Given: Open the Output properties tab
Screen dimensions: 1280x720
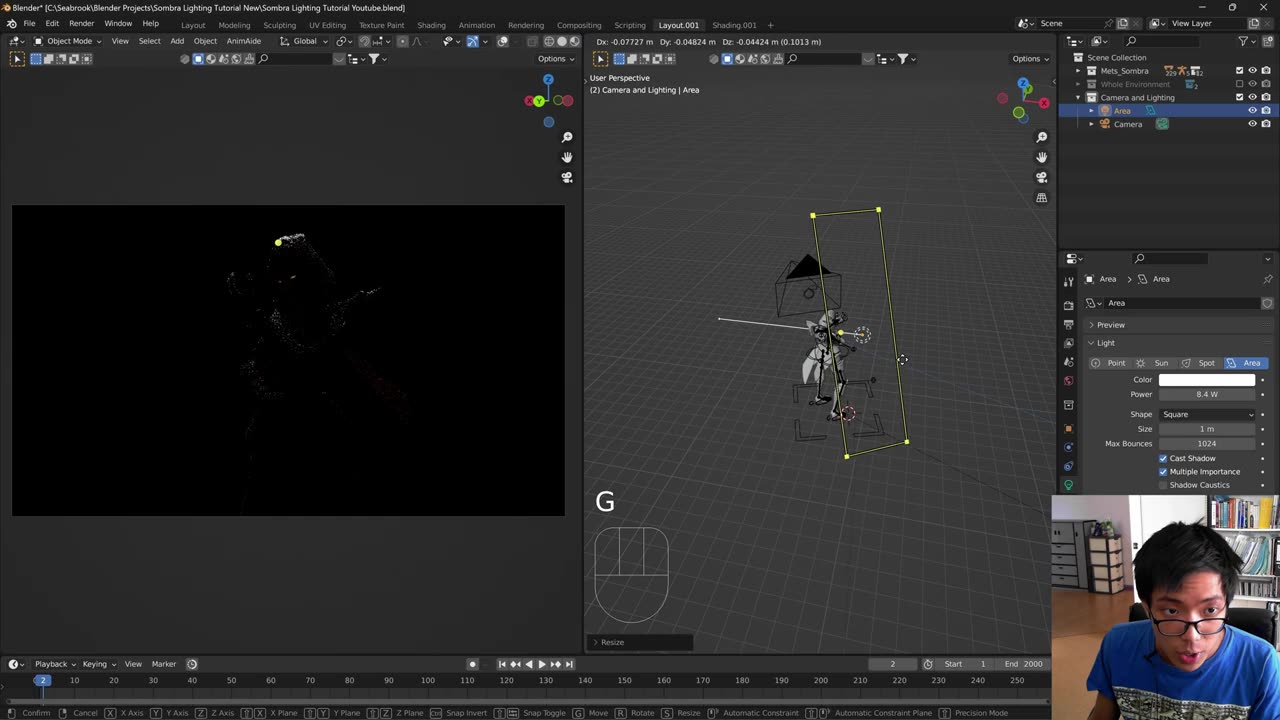Looking at the screenshot, I should [1068, 324].
